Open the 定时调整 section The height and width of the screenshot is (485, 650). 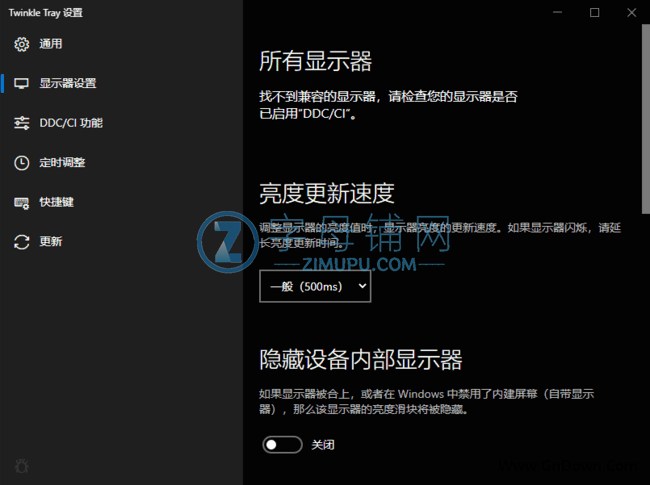121,162
